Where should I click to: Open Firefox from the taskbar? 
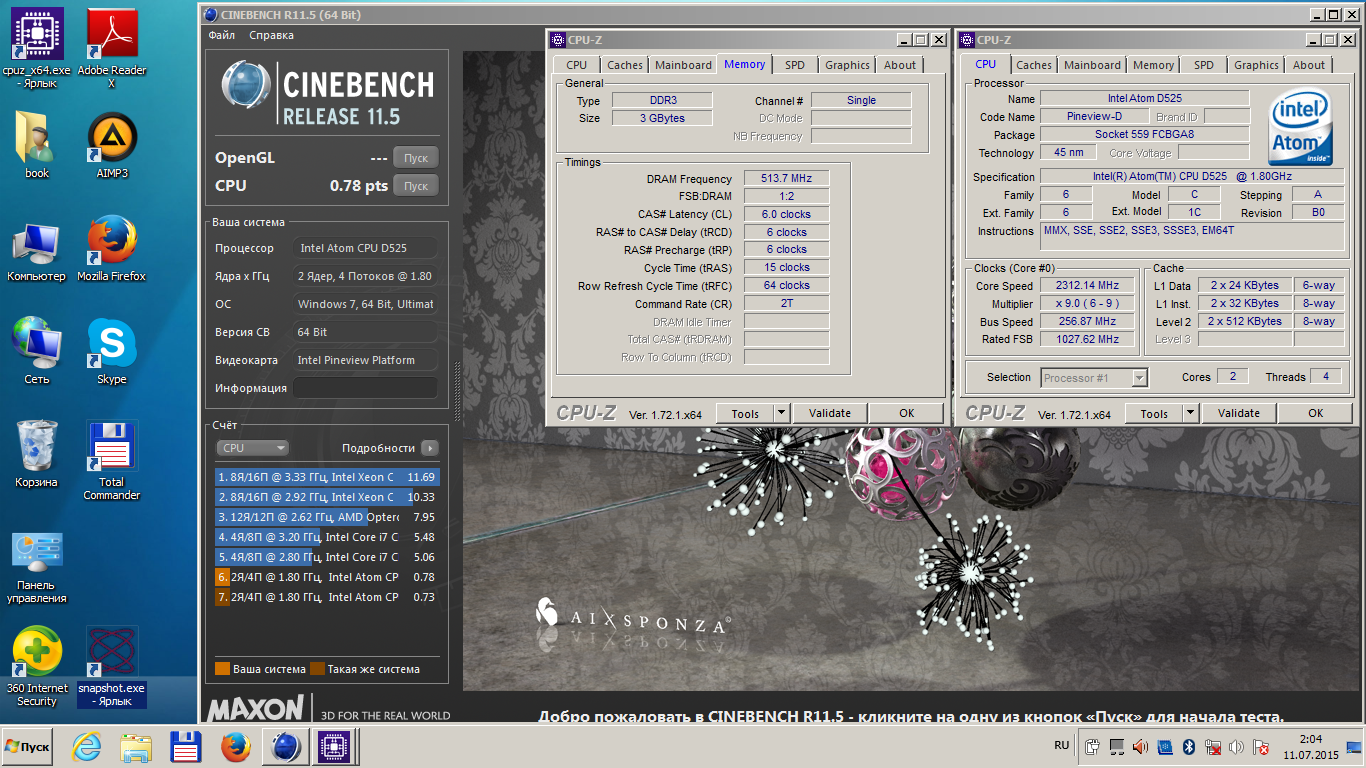[x=236, y=747]
